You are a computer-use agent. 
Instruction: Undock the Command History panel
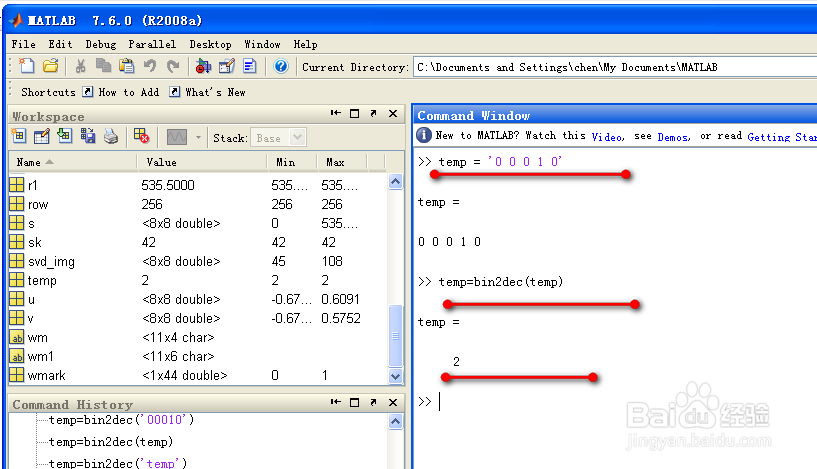click(x=374, y=402)
